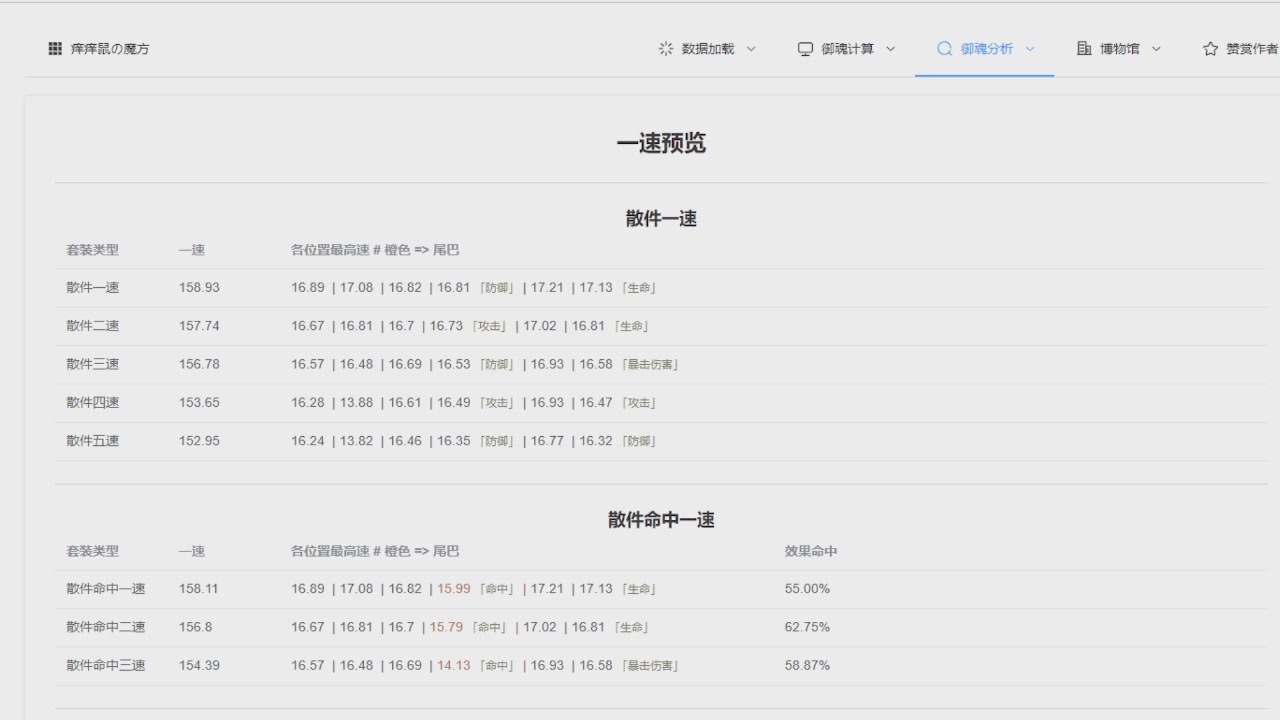Click the 数据加载 loading spinner icon
Screen dimensions: 1280x720
tap(666, 49)
